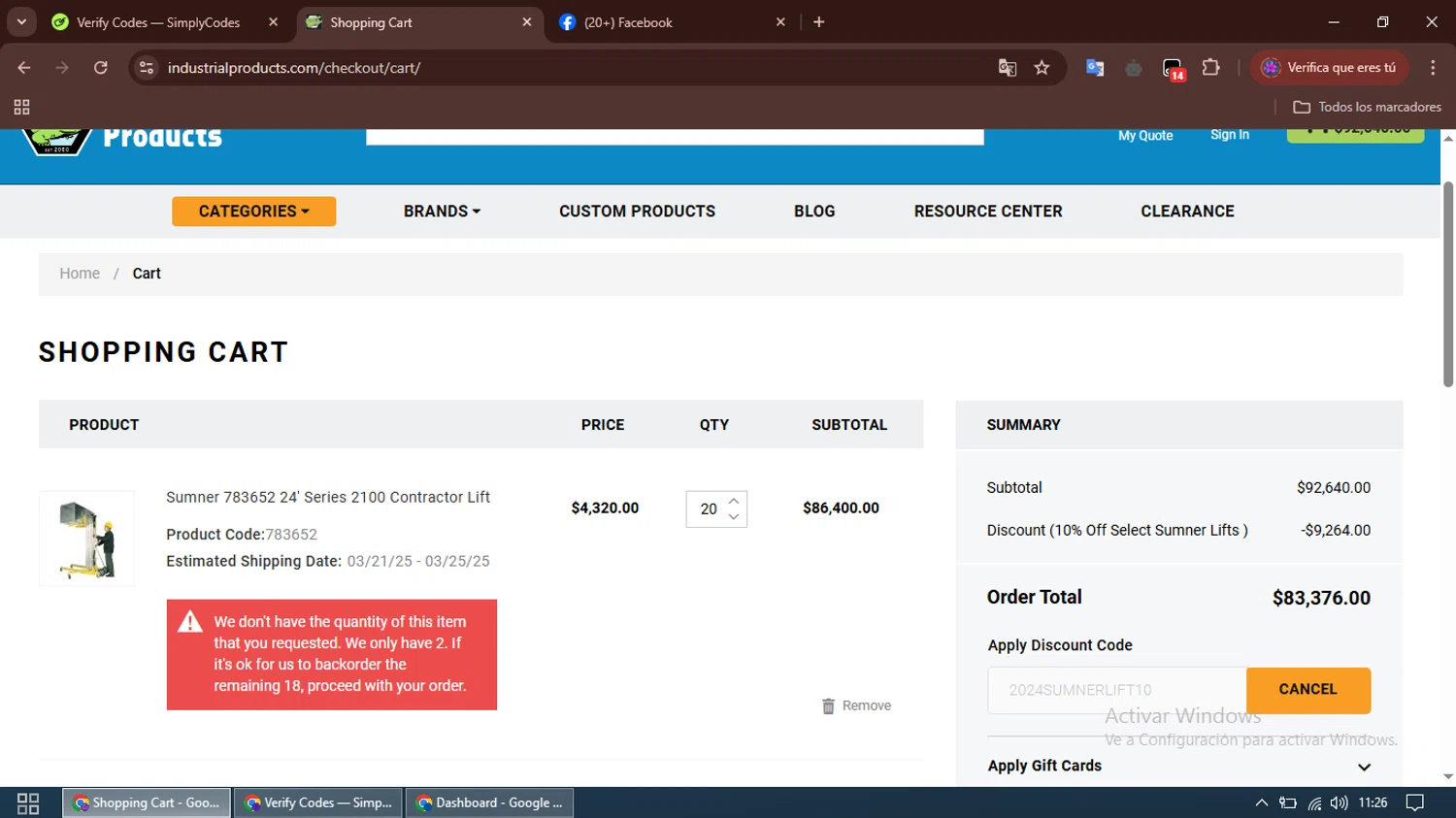Open the BLOG menu item

coord(814,212)
